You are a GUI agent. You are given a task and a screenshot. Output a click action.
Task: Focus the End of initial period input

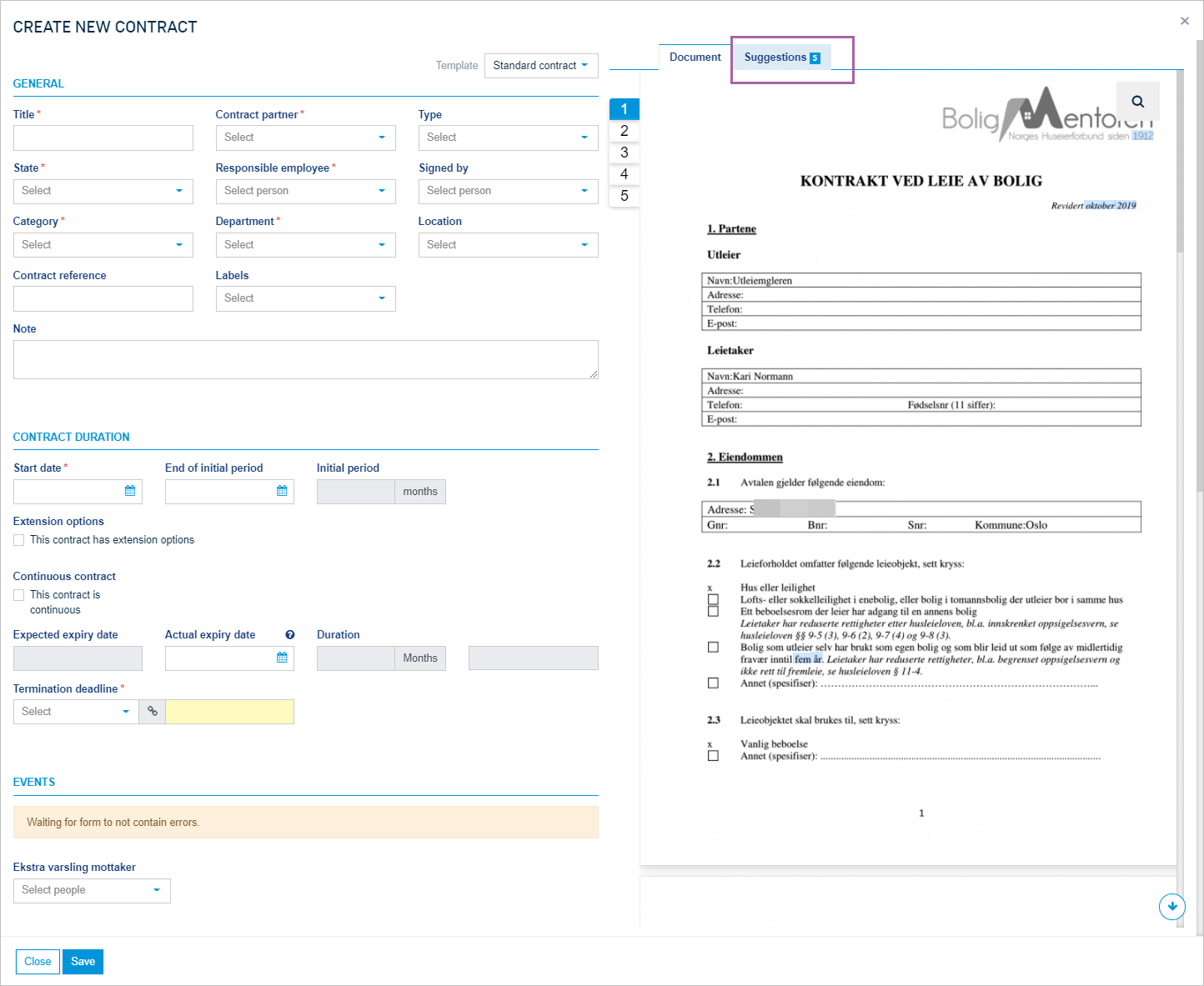pyautogui.click(x=229, y=491)
